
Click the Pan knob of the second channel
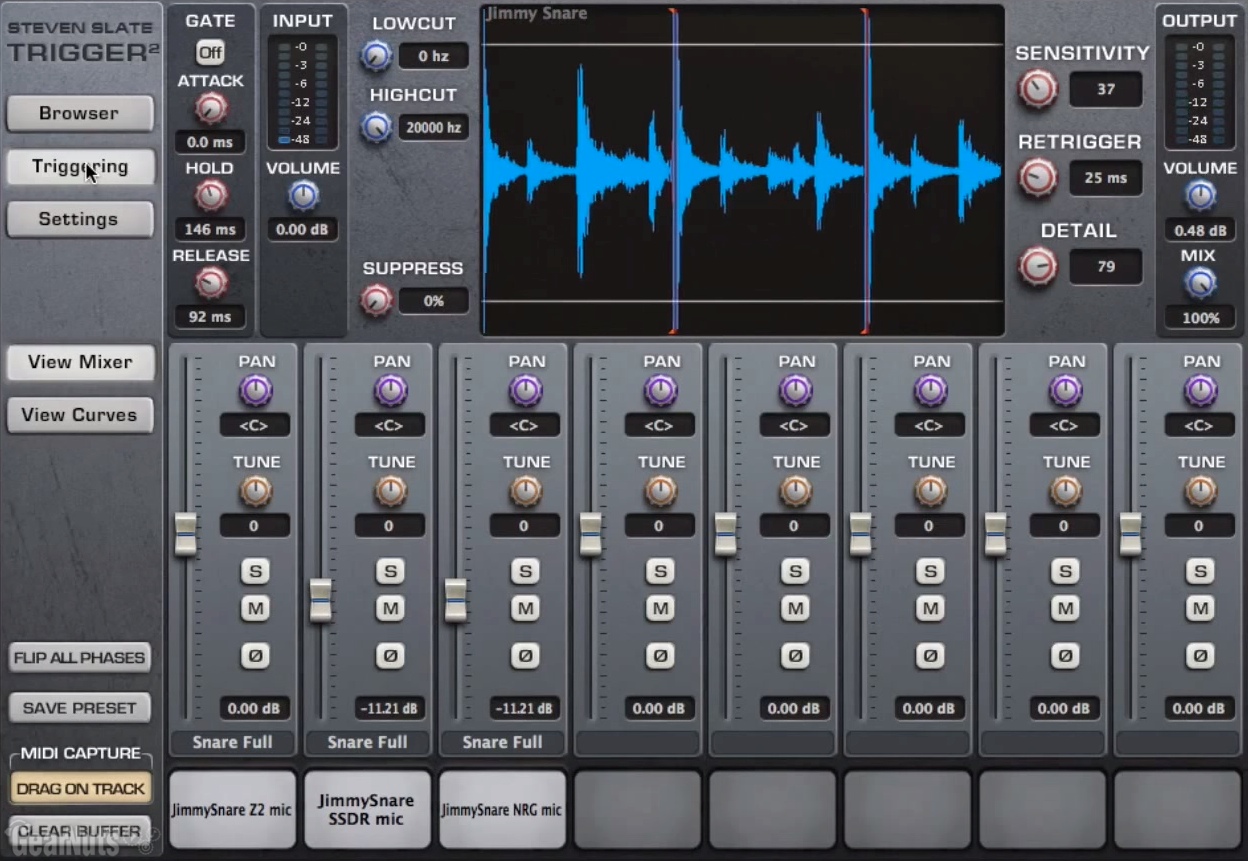point(391,390)
